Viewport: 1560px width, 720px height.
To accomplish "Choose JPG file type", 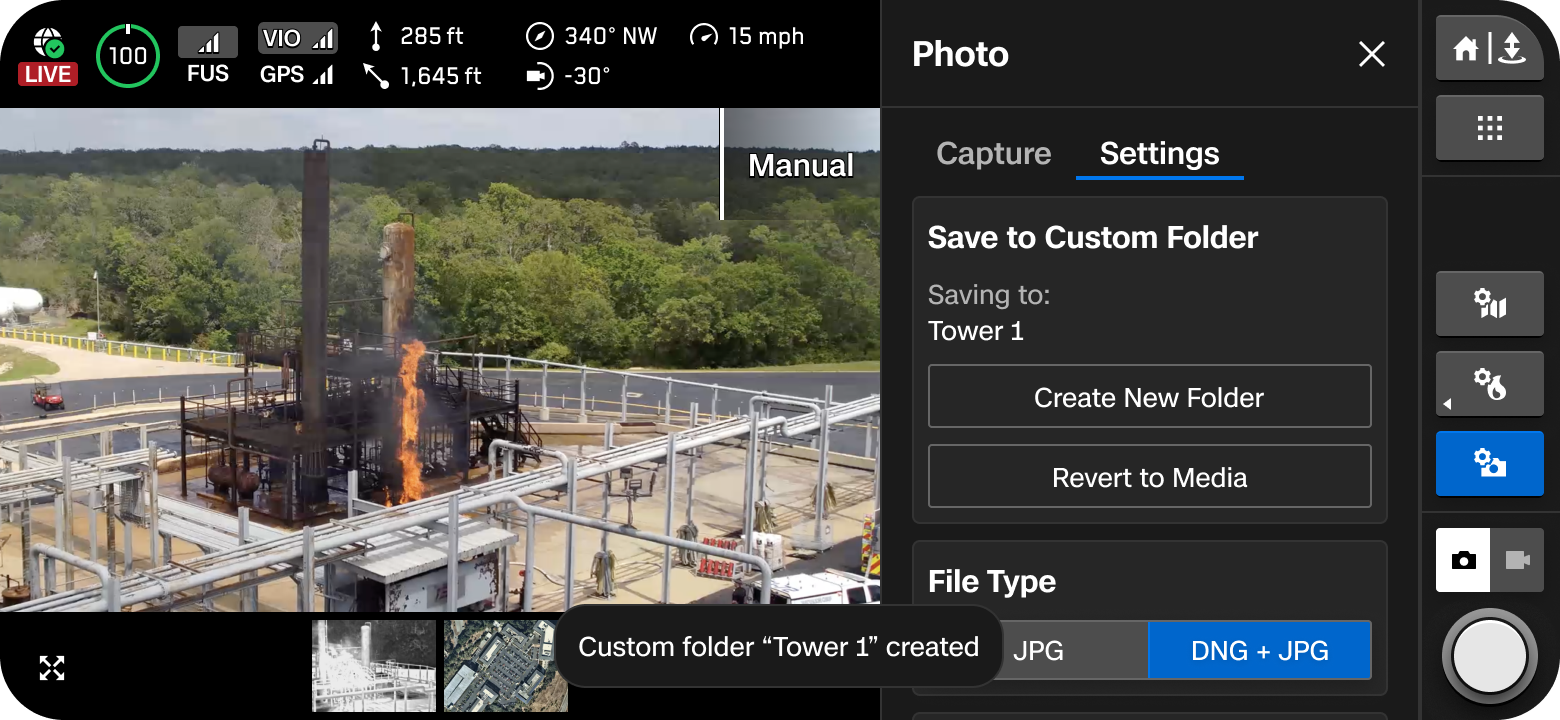I will click(x=1037, y=651).
